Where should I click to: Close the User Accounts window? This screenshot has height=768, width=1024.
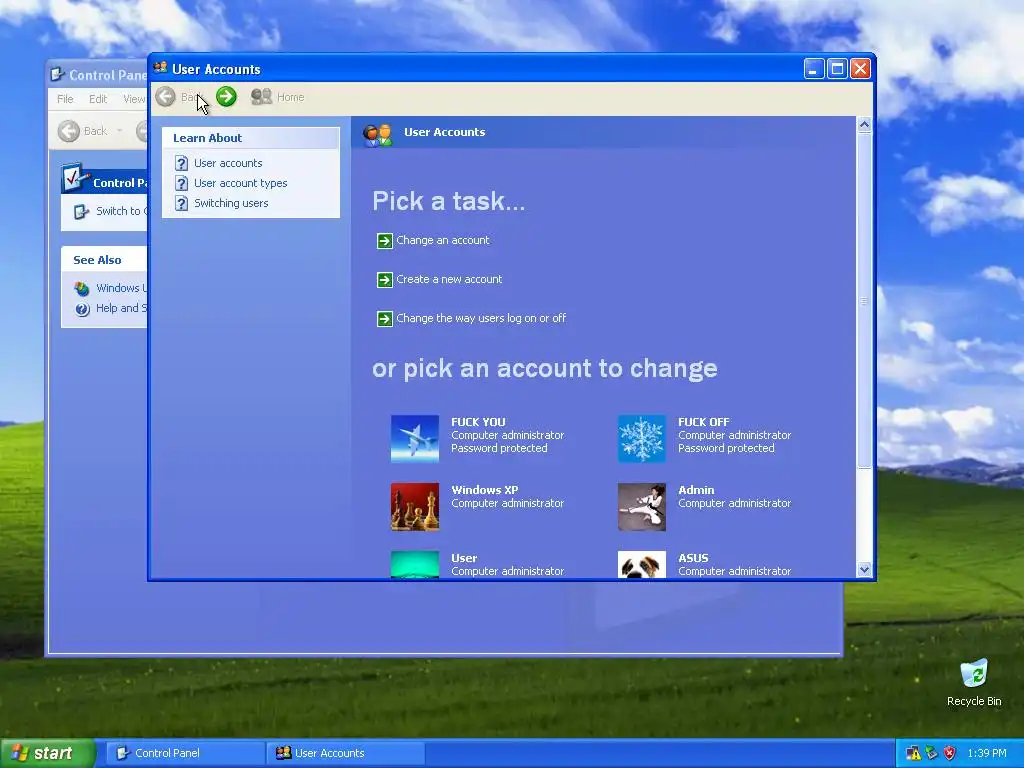pyautogui.click(x=860, y=69)
